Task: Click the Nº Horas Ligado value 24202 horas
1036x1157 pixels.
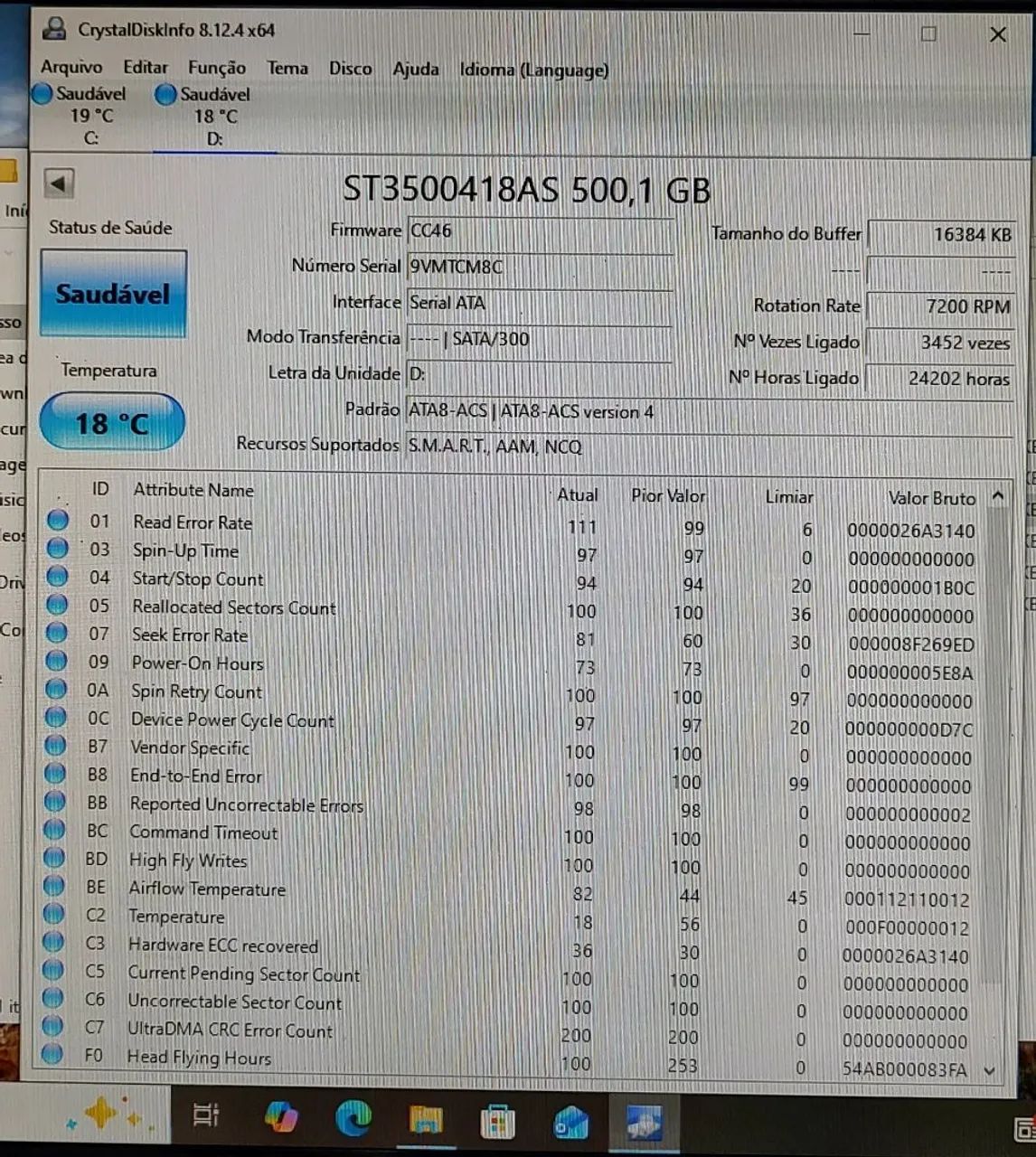Action: [941, 379]
